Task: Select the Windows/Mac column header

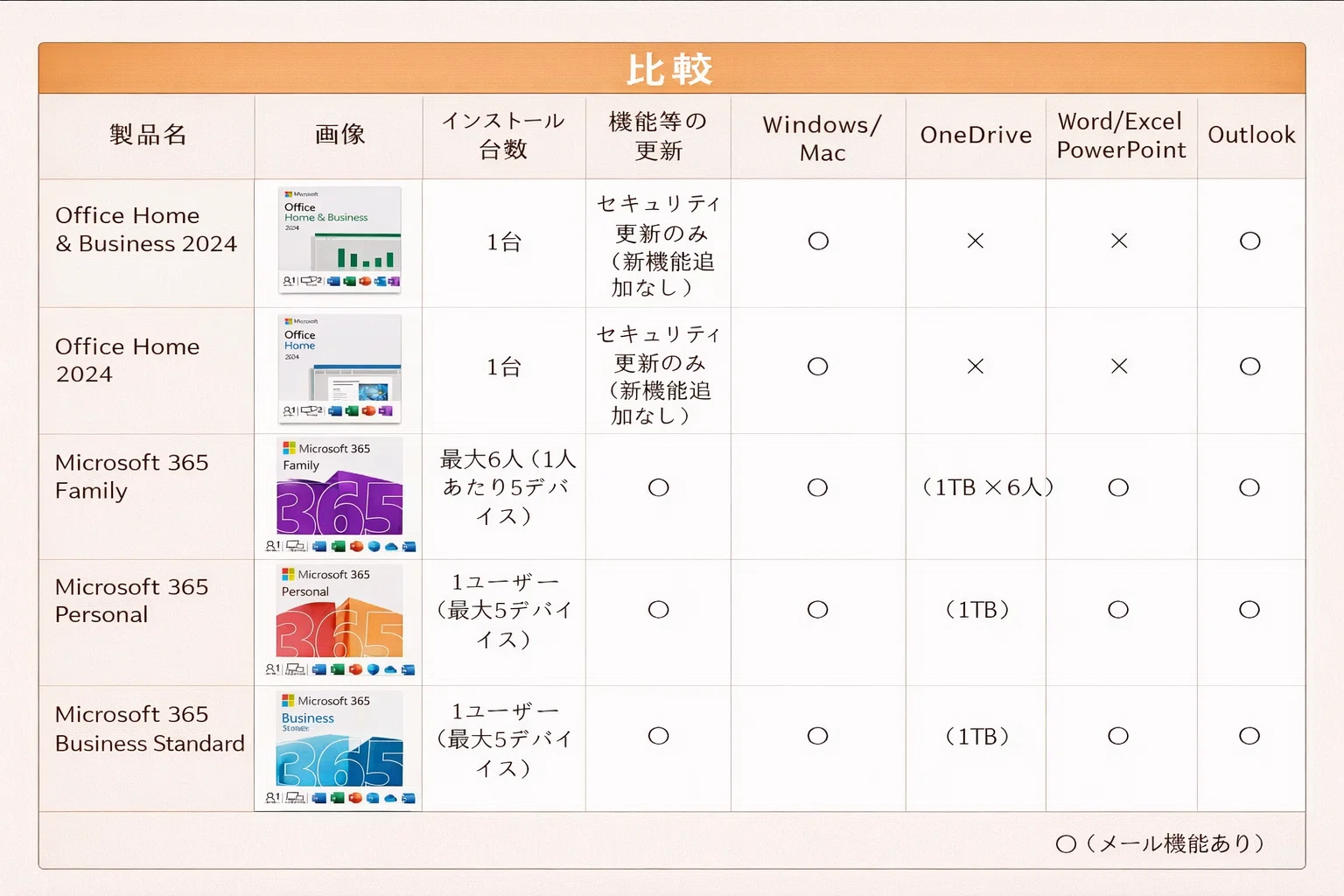Action: 822,138
